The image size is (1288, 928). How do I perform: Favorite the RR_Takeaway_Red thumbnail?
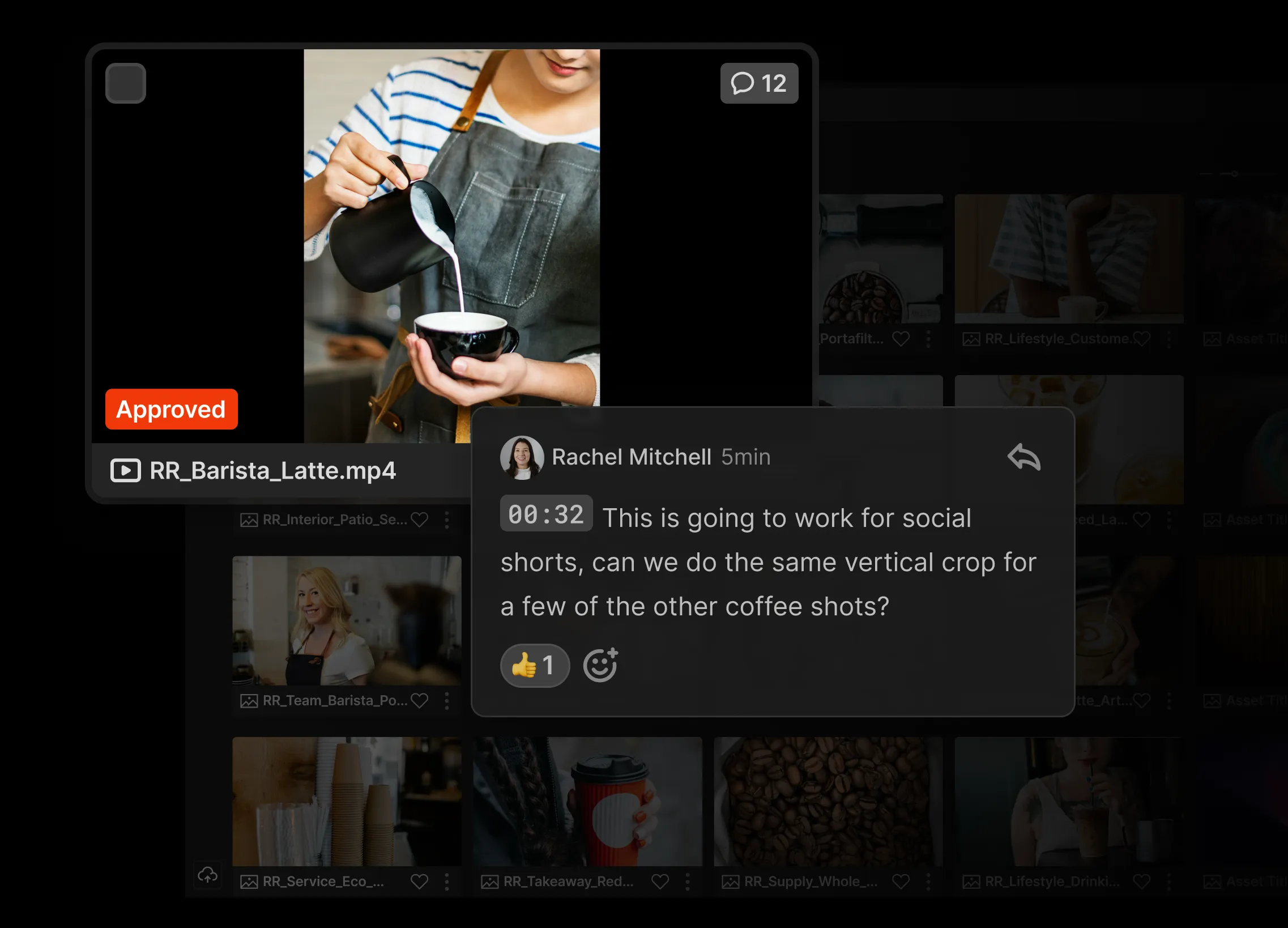660,882
